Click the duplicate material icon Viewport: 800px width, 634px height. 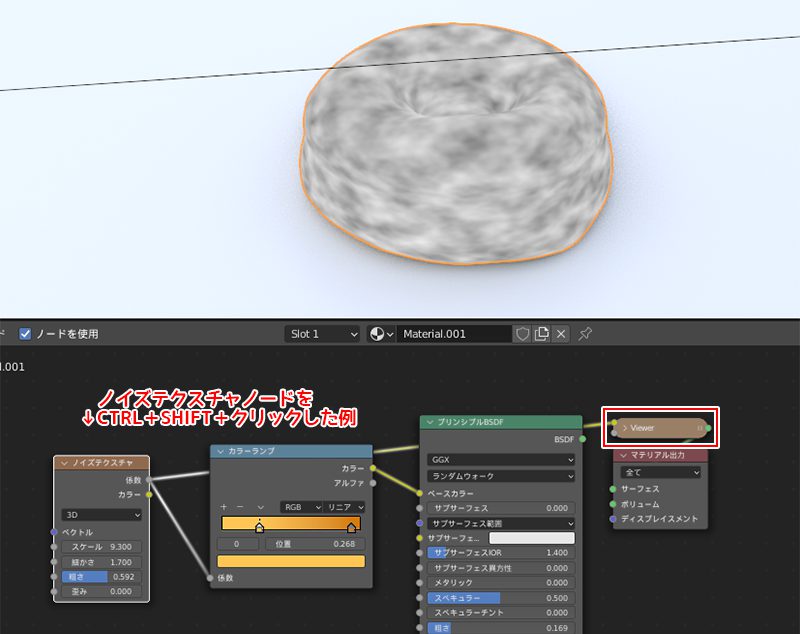pos(541,334)
